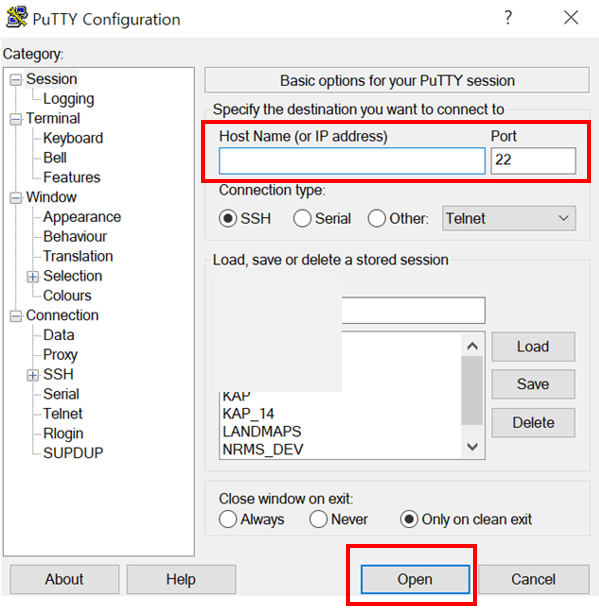This screenshot has height=608, width=599.
Task: Click the Delete session button
Action: pos(533,423)
